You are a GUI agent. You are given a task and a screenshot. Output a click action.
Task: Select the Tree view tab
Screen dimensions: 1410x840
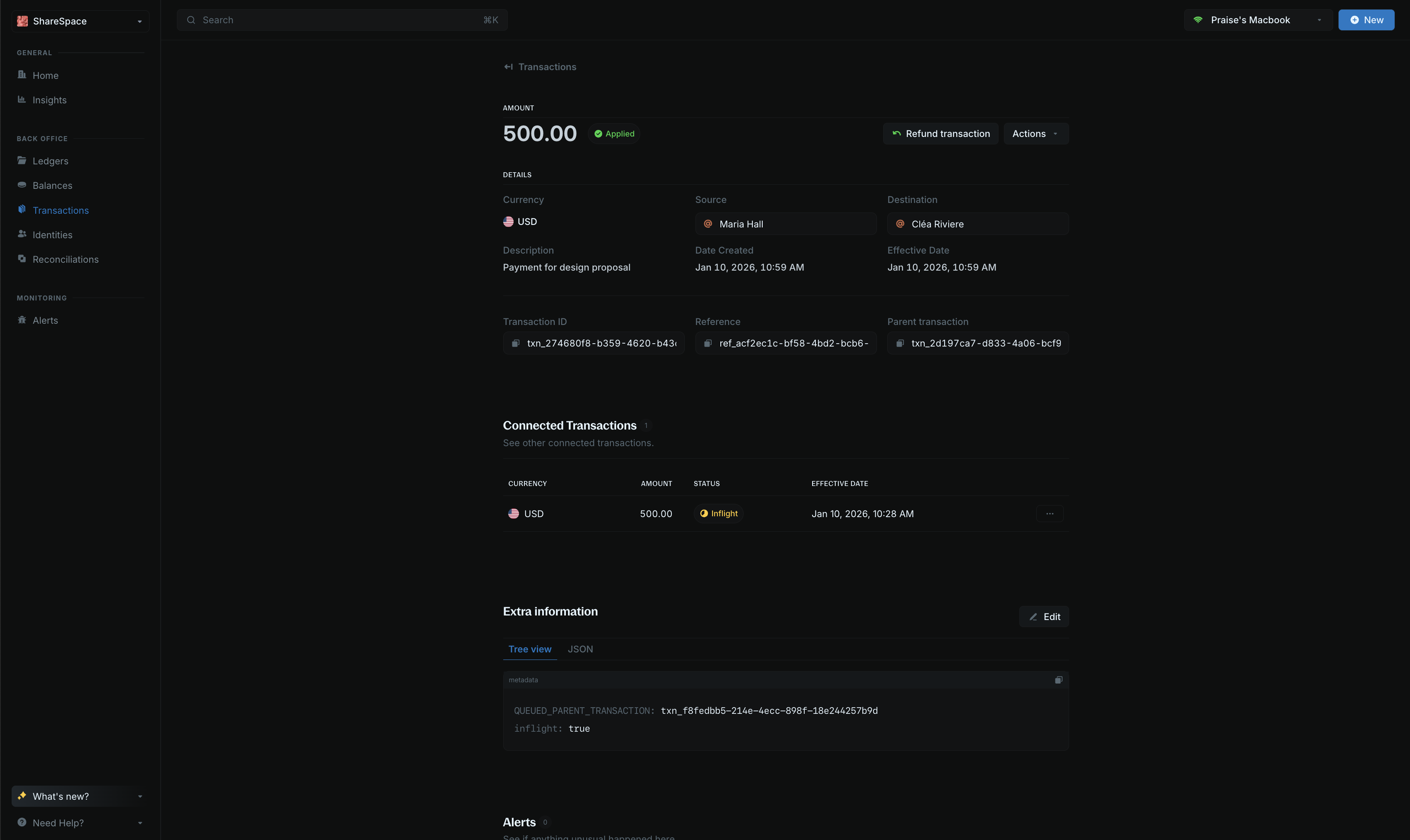529,649
